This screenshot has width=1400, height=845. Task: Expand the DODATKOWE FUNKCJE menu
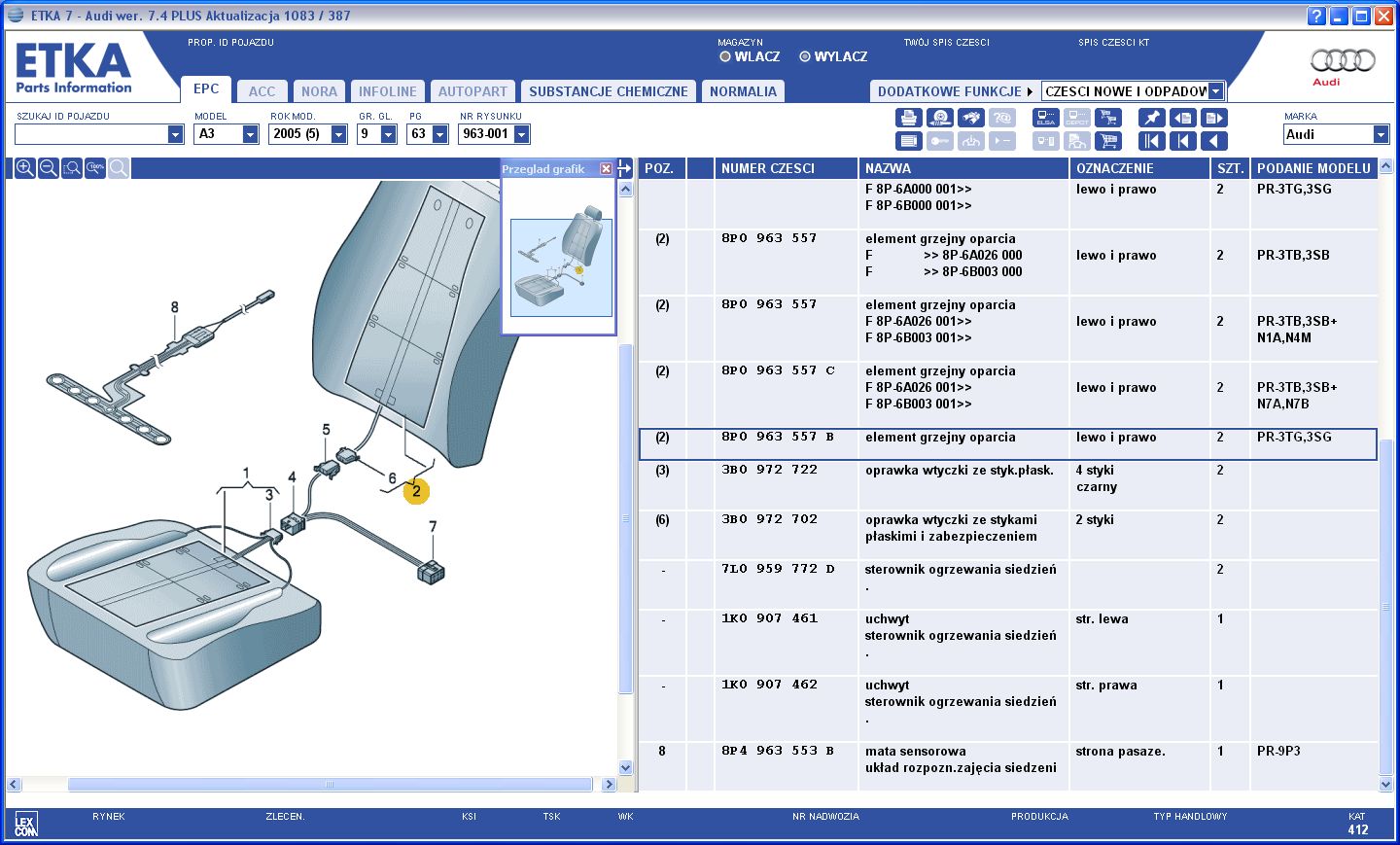tap(955, 91)
